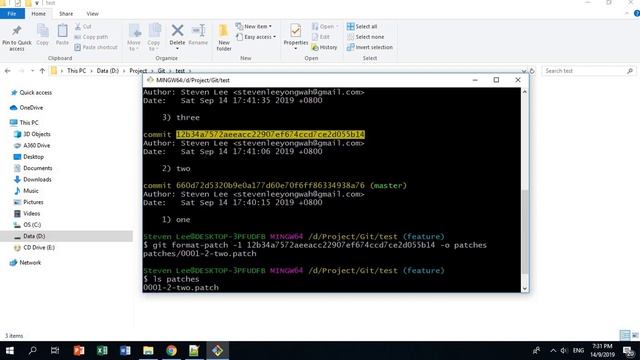640x360 pixels.
Task: Go up one folder level arrow
Action: coord(42,71)
